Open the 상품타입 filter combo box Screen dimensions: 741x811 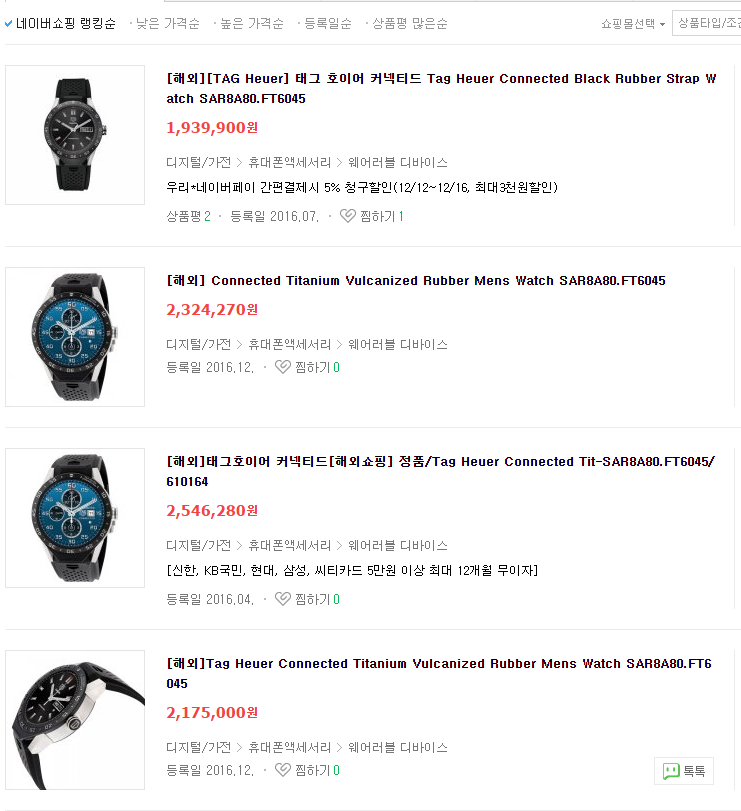click(x=706, y=23)
